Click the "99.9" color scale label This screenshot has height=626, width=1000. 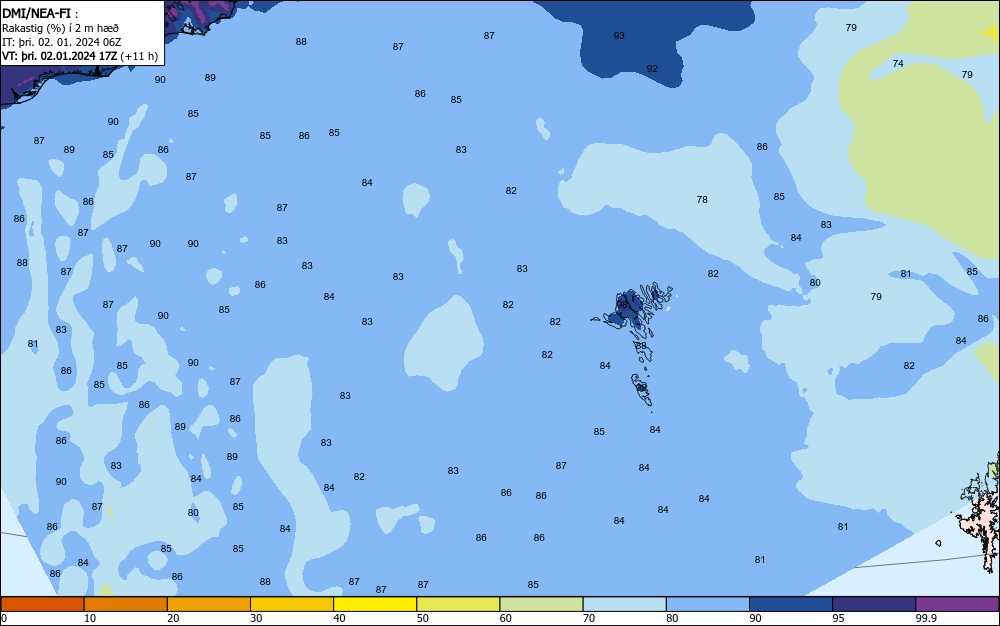click(x=926, y=618)
